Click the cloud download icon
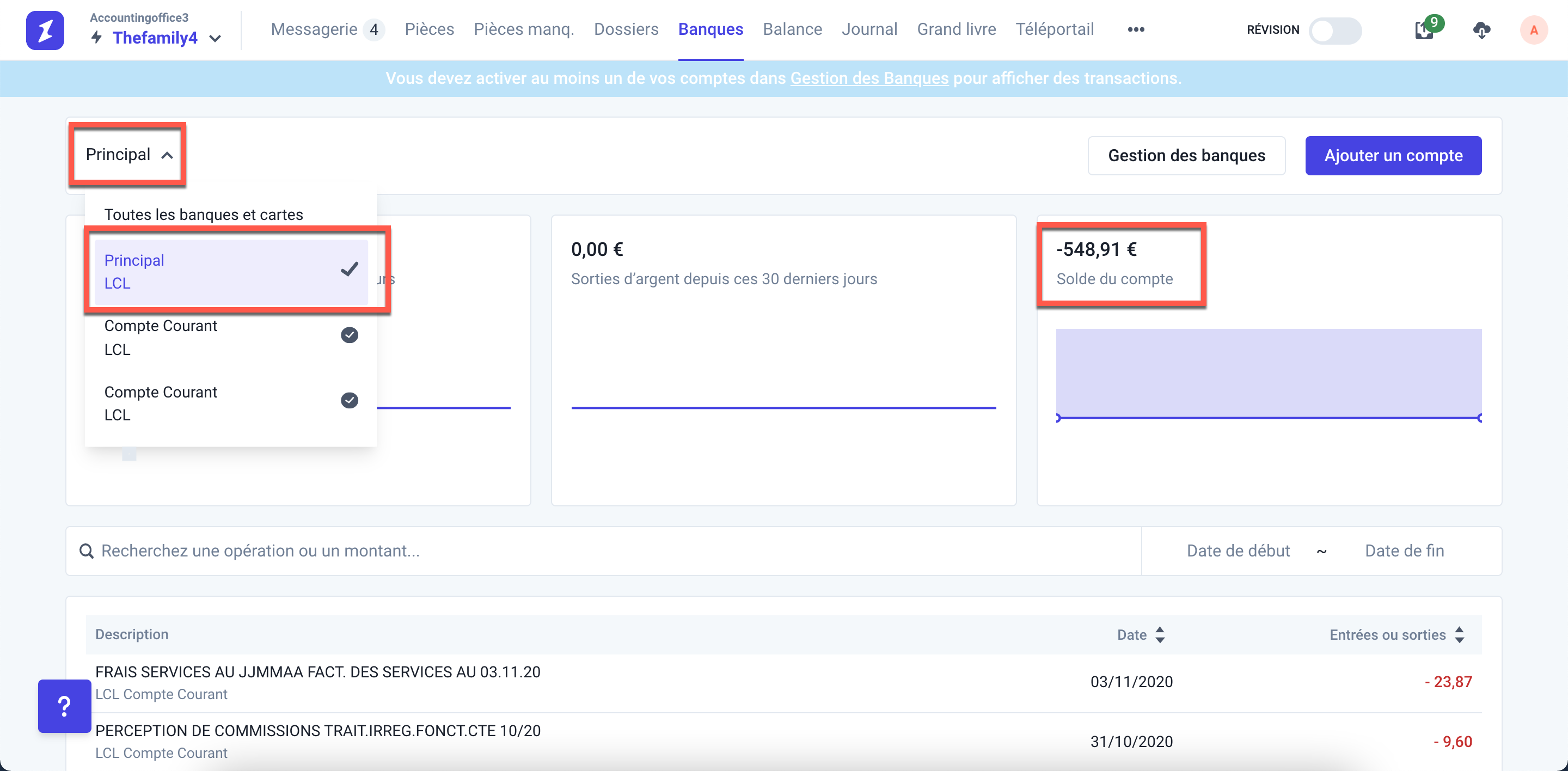Screen dimensions: 1568x771 (x=1481, y=30)
